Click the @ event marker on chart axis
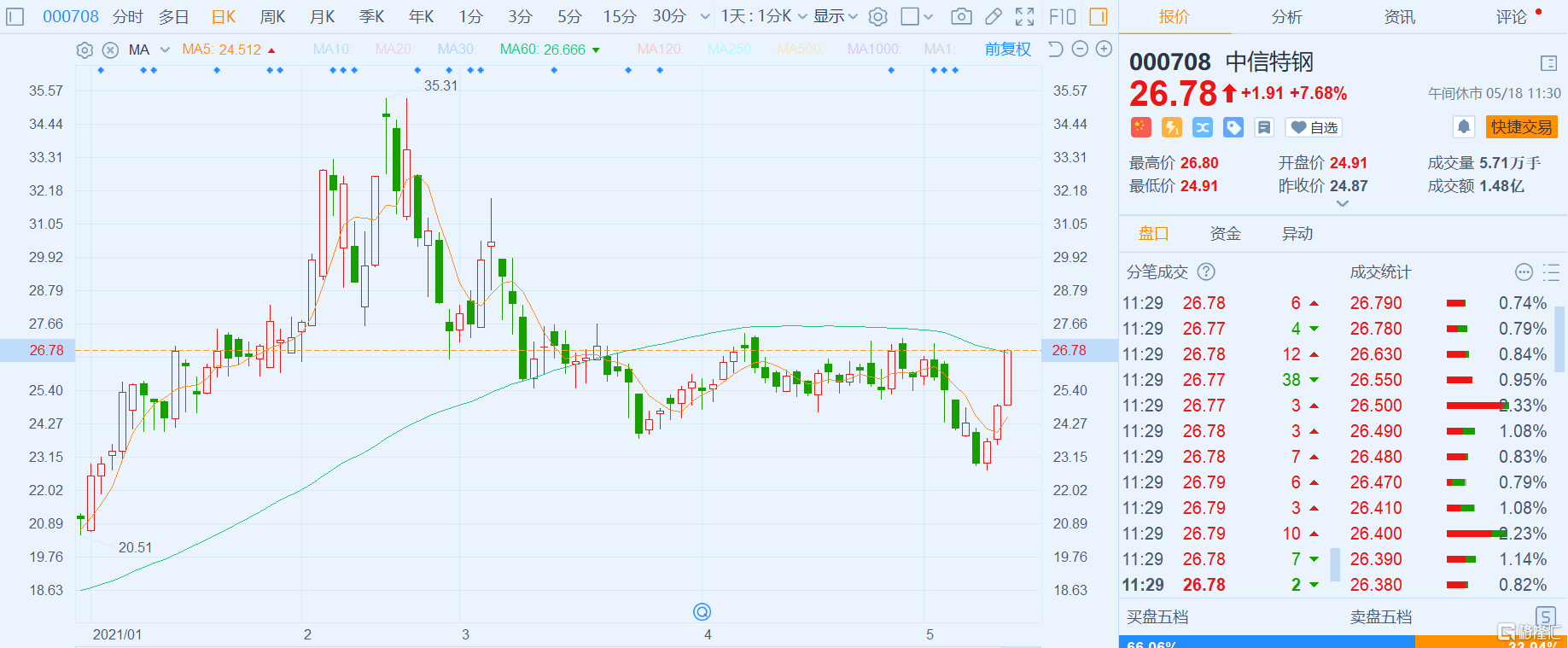 702,611
